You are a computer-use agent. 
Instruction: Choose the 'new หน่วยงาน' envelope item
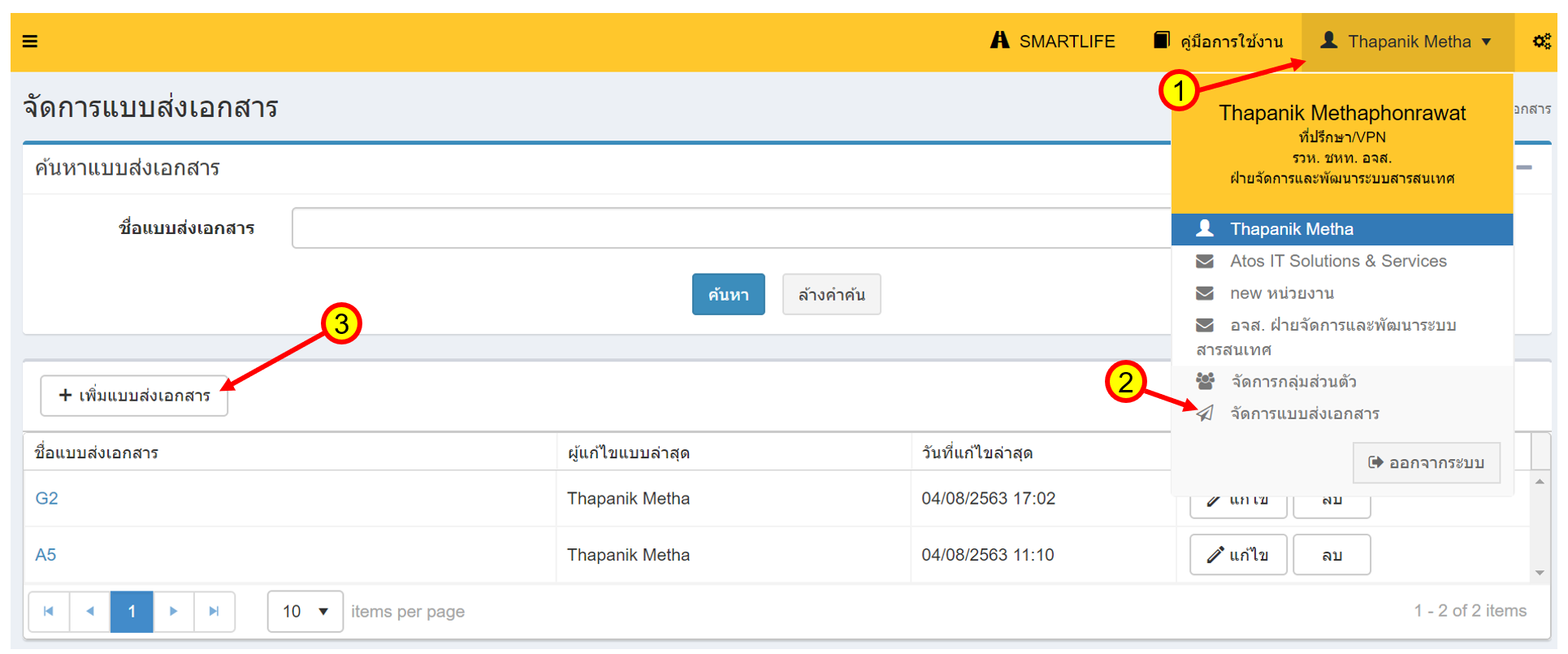click(1281, 293)
